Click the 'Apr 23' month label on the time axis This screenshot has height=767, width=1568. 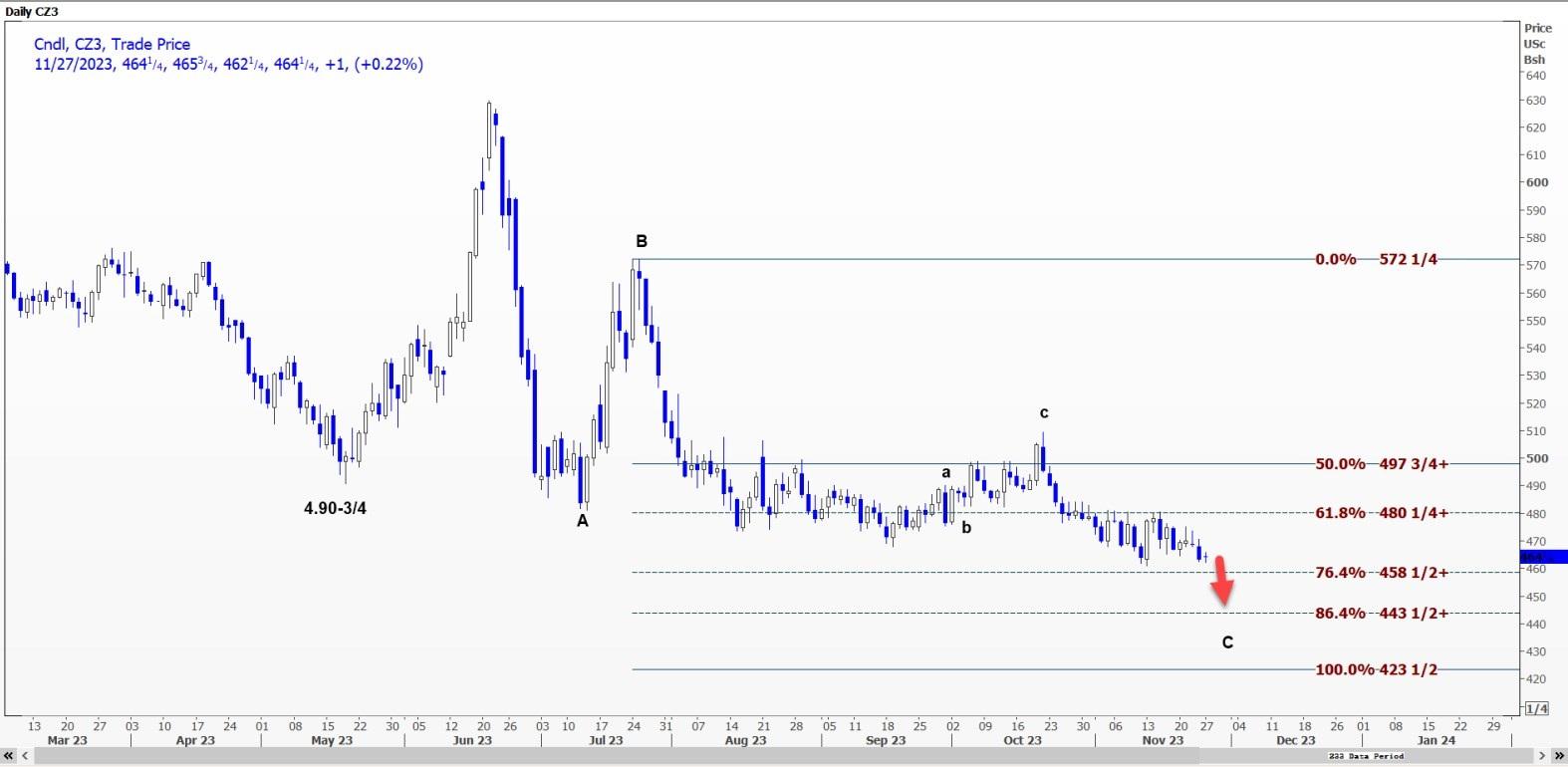[195, 740]
